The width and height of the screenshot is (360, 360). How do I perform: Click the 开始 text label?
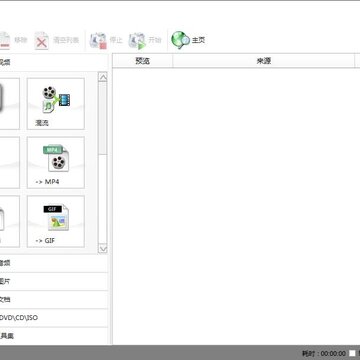154,41
